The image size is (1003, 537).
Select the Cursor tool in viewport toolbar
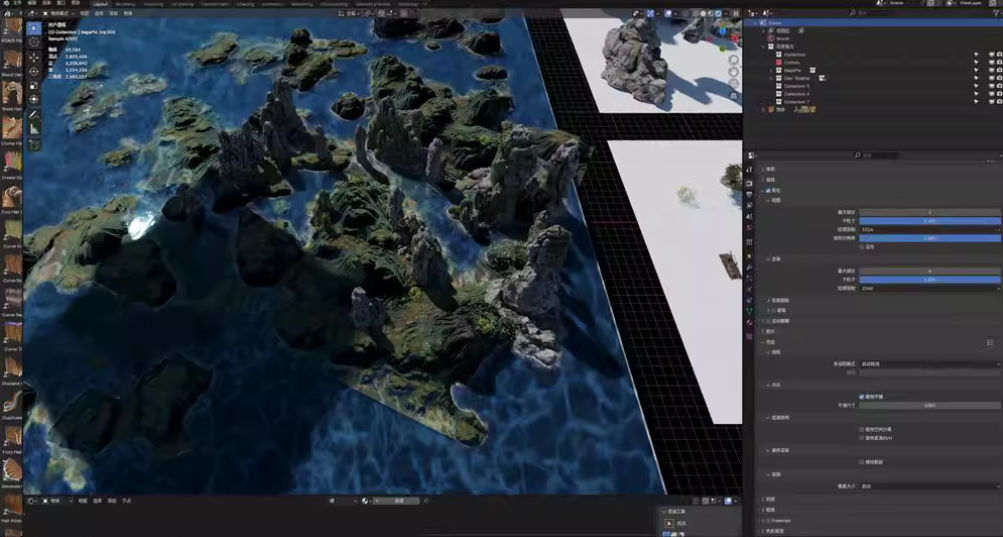pyautogui.click(x=34, y=43)
